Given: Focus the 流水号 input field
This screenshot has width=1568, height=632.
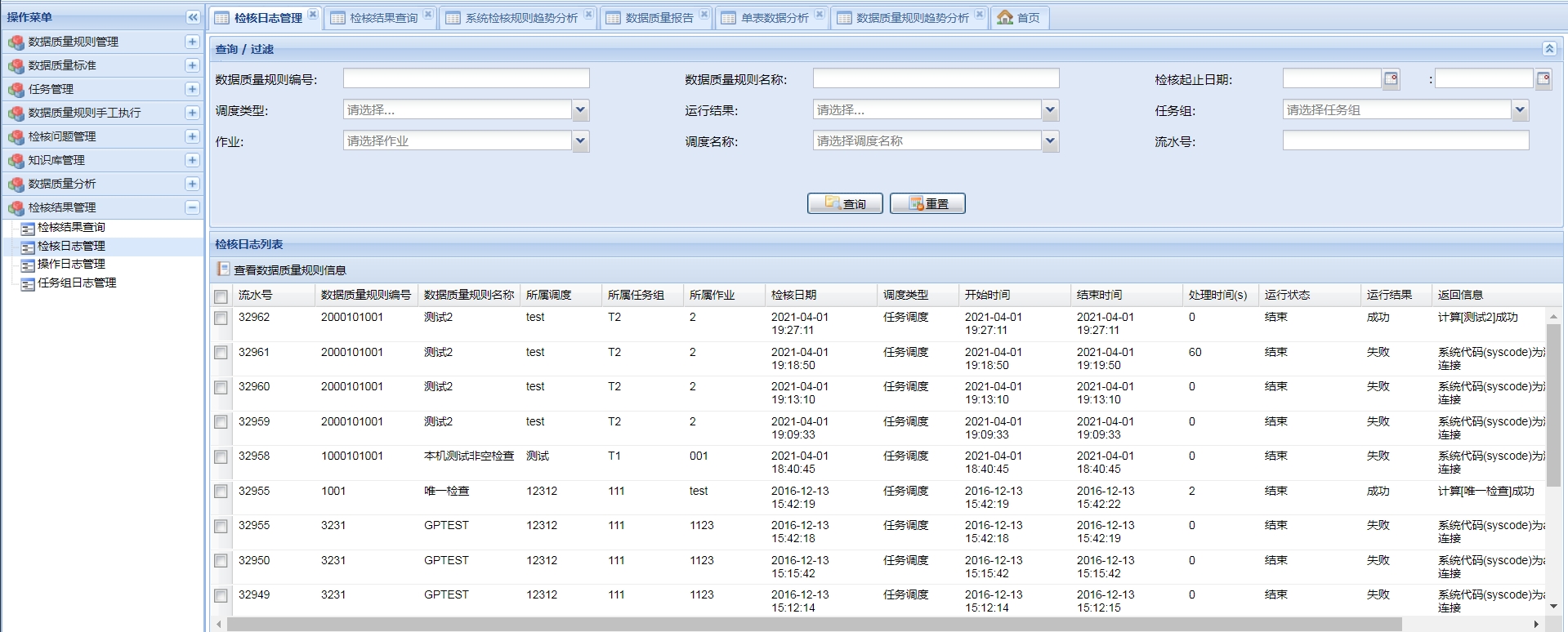Looking at the screenshot, I should (x=1405, y=140).
